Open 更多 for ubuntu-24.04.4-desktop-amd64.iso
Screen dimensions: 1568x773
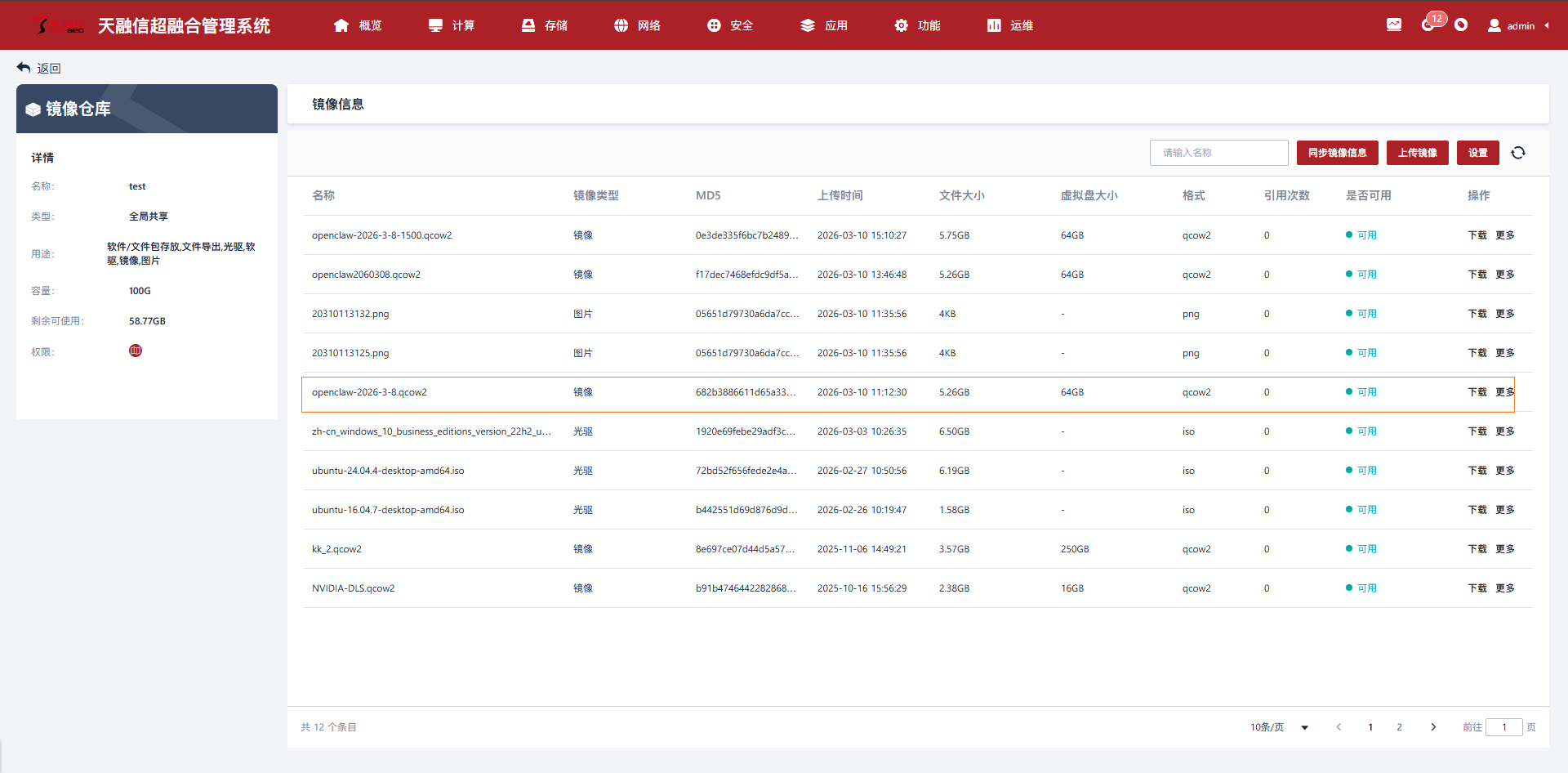[x=1504, y=471]
